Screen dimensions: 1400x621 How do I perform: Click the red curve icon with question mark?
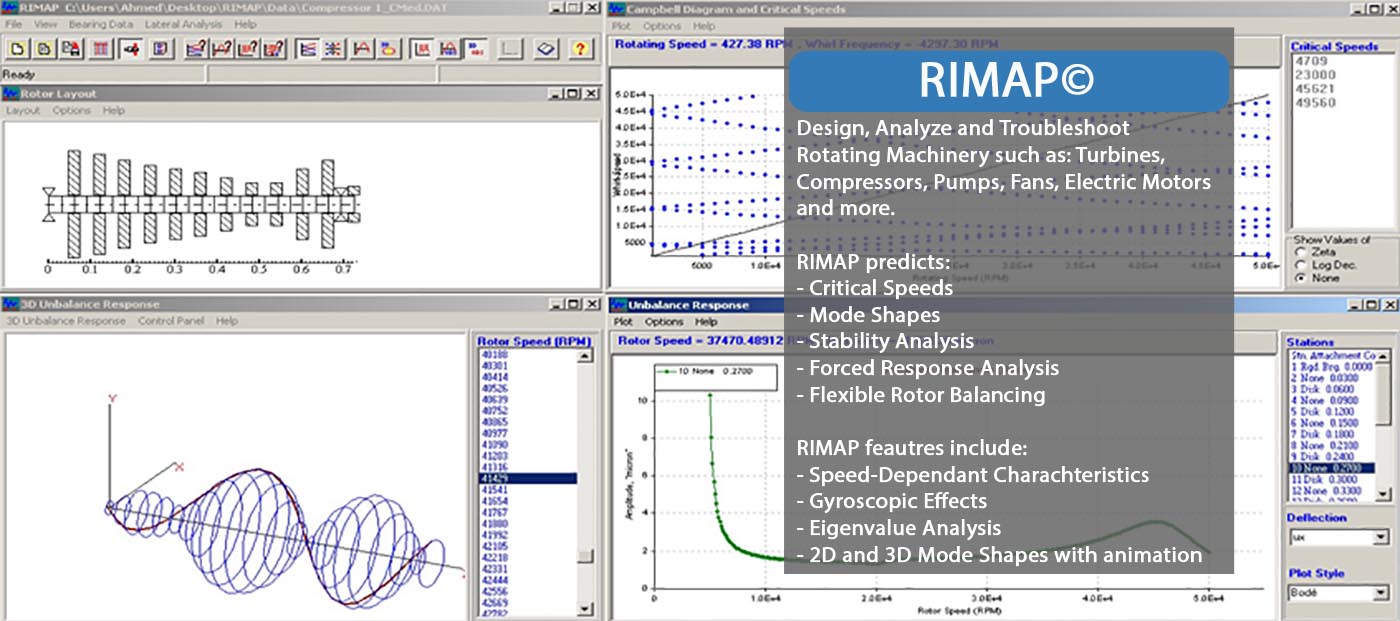tap(222, 49)
